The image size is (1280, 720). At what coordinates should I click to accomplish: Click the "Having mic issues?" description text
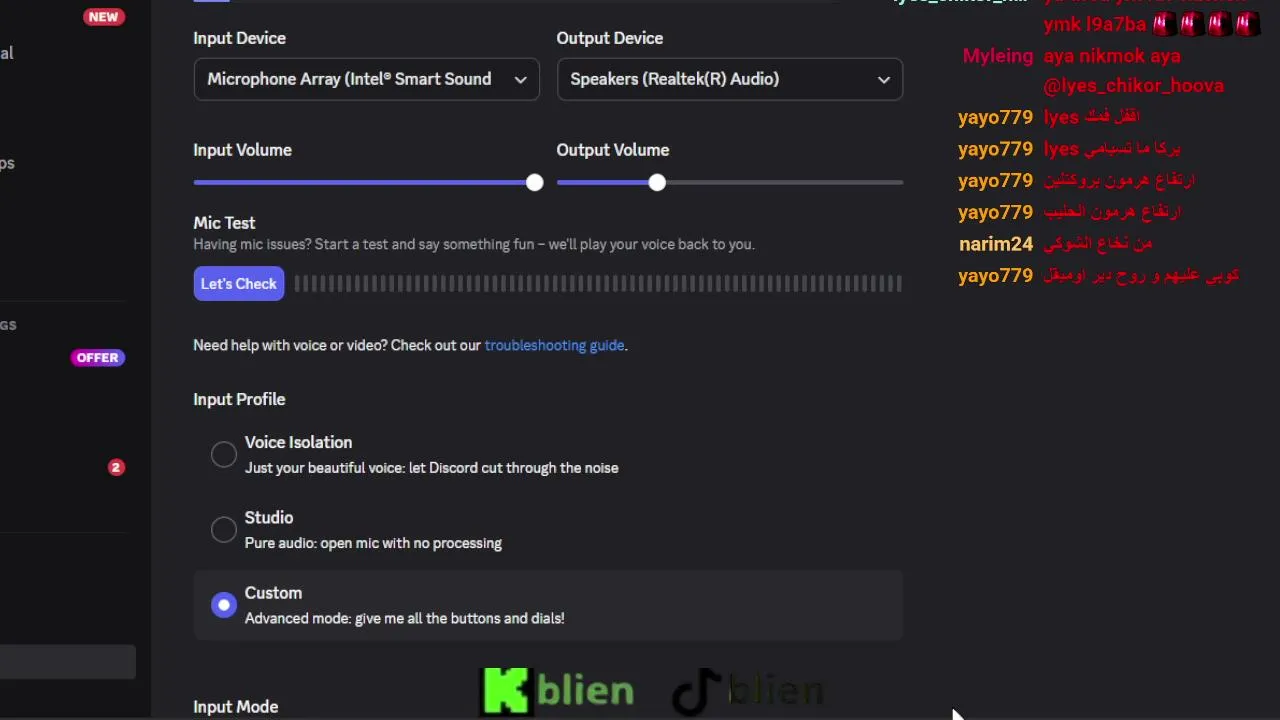pyautogui.click(x=474, y=244)
